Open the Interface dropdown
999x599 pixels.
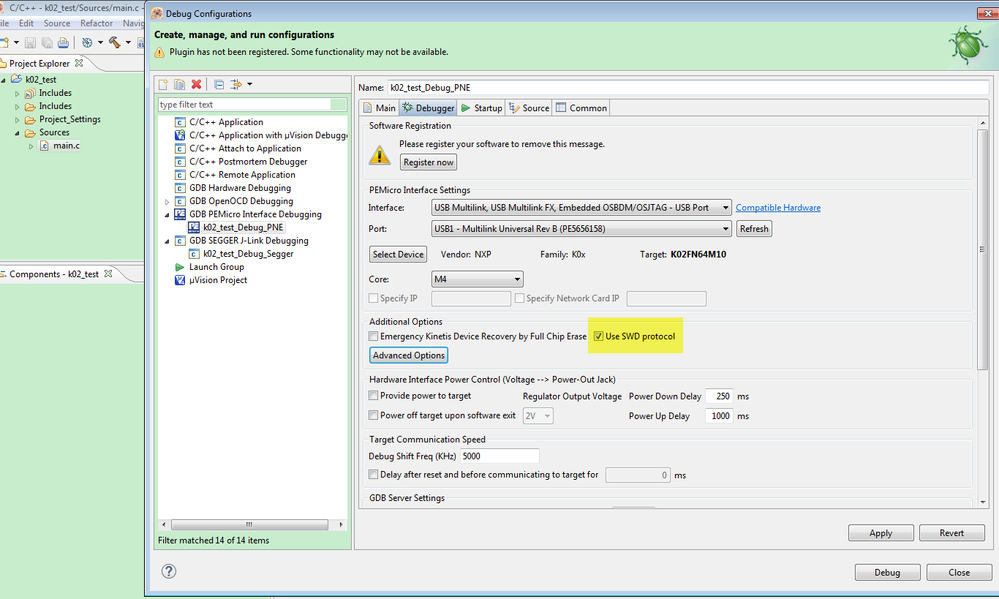[581, 208]
